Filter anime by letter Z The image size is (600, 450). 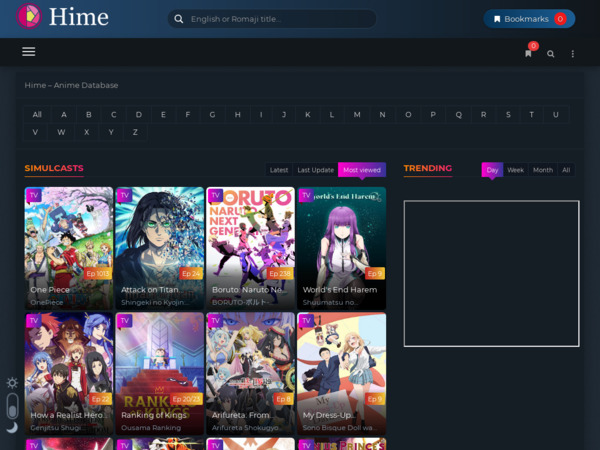[135, 132]
